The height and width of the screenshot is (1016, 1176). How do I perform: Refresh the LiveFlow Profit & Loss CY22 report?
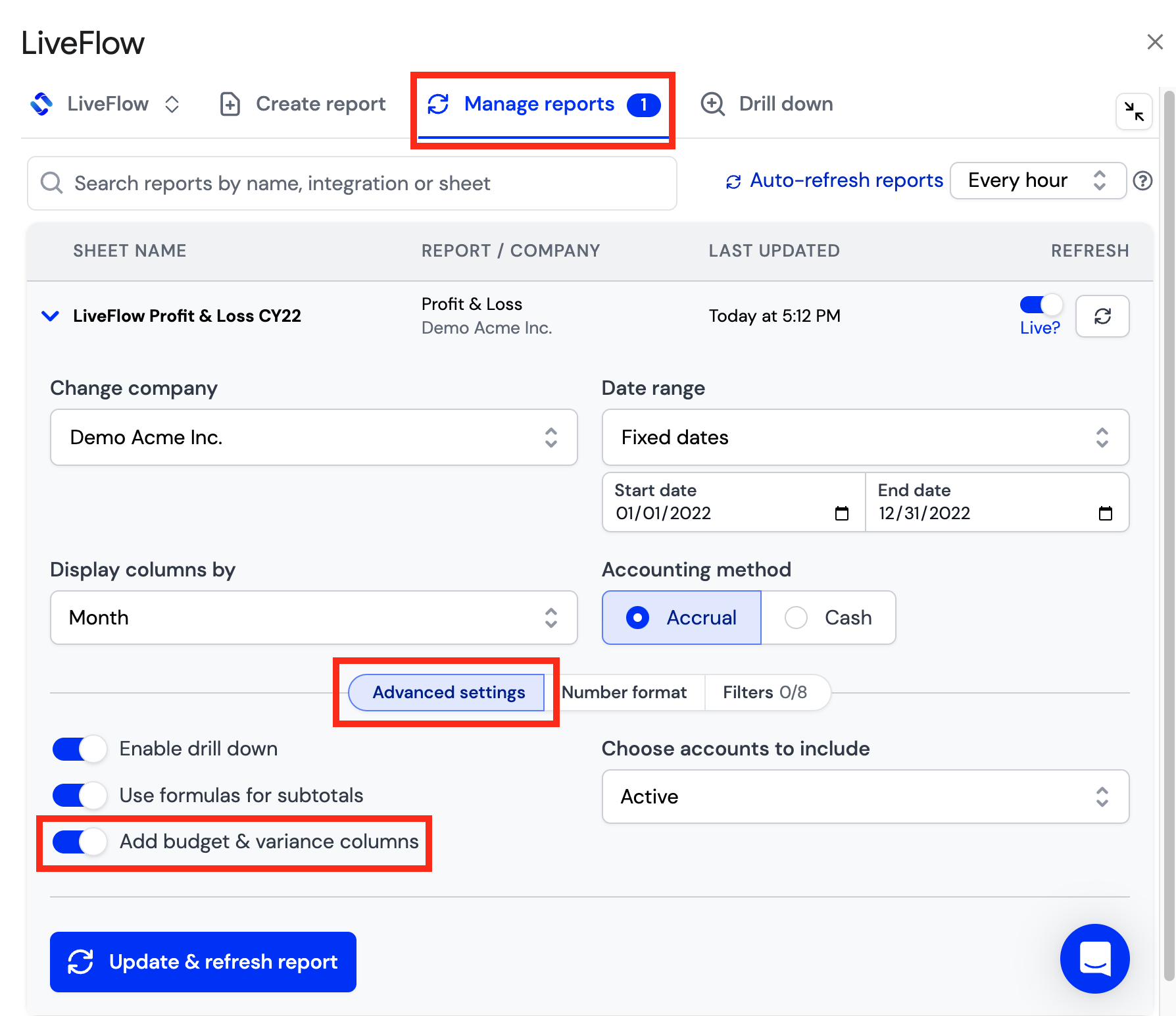[1102, 317]
